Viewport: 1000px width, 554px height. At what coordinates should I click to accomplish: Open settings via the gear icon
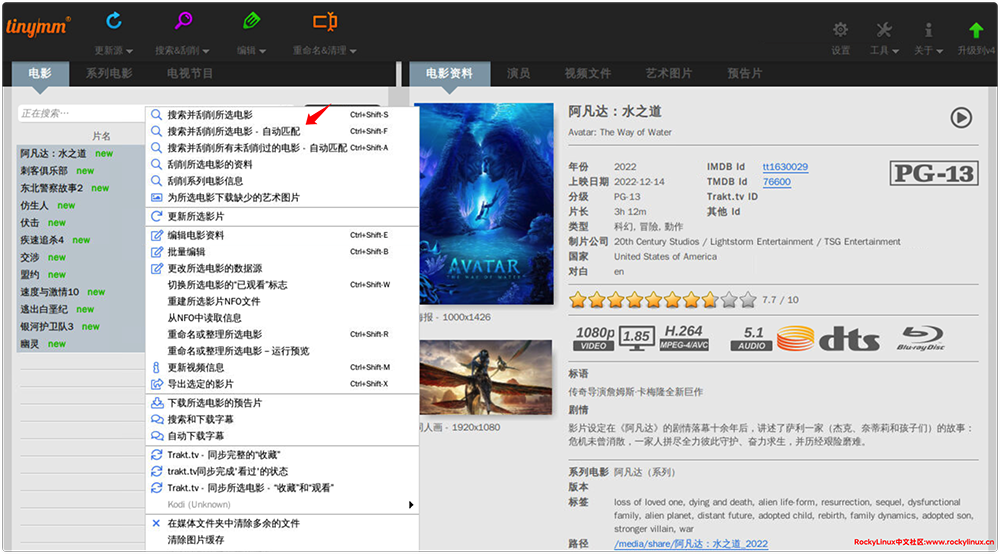(841, 30)
